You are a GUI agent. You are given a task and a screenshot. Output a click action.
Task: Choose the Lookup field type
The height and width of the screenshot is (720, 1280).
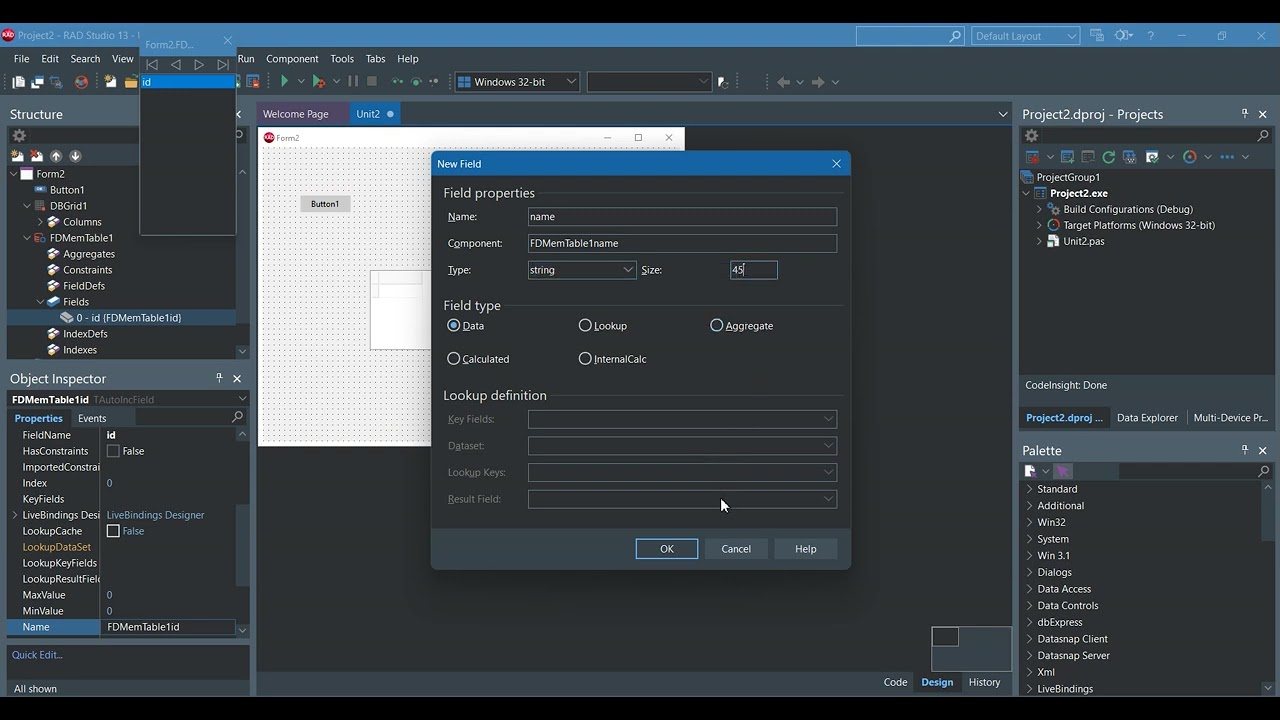pyautogui.click(x=585, y=326)
